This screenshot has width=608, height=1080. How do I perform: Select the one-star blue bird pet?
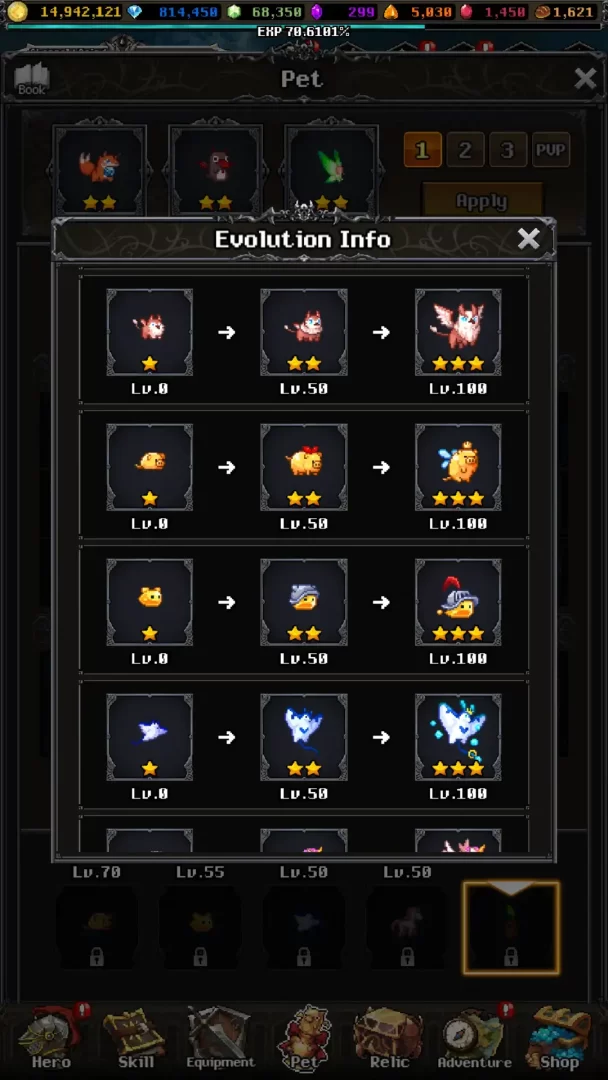pyautogui.click(x=149, y=737)
